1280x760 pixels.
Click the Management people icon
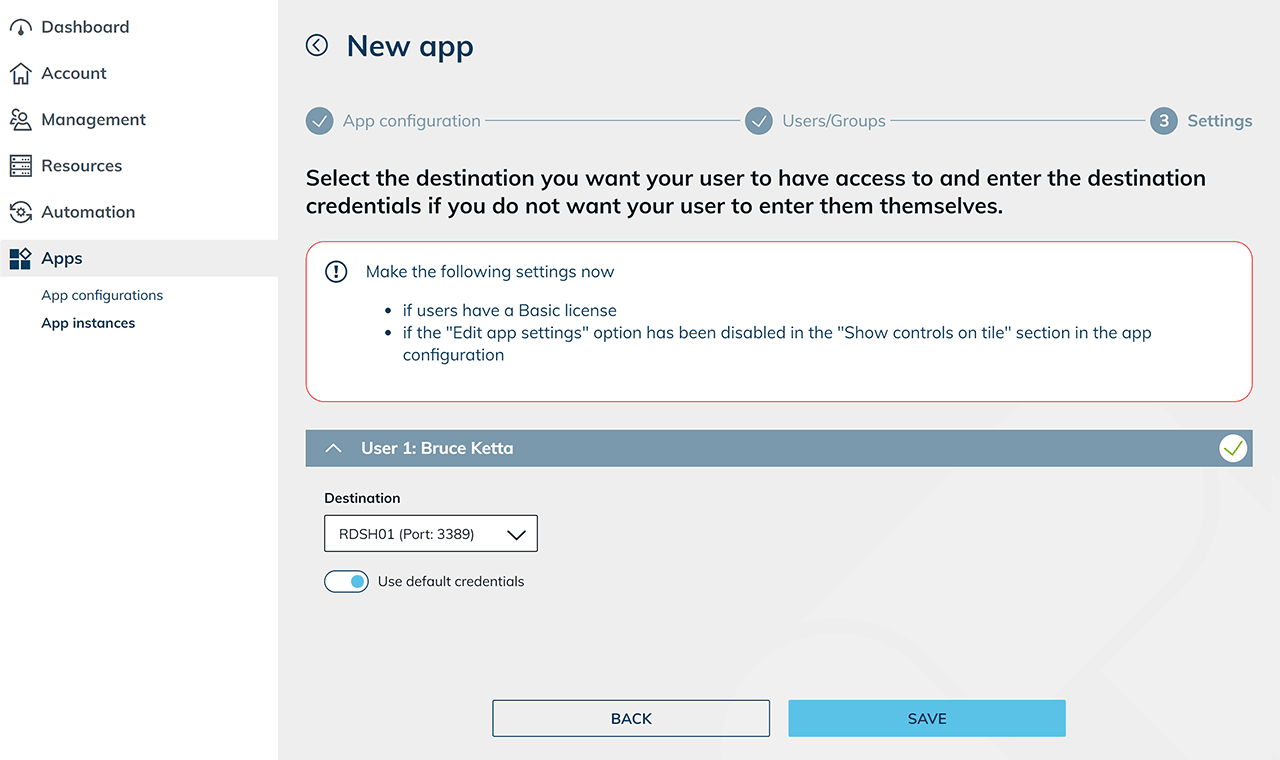click(x=20, y=120)
